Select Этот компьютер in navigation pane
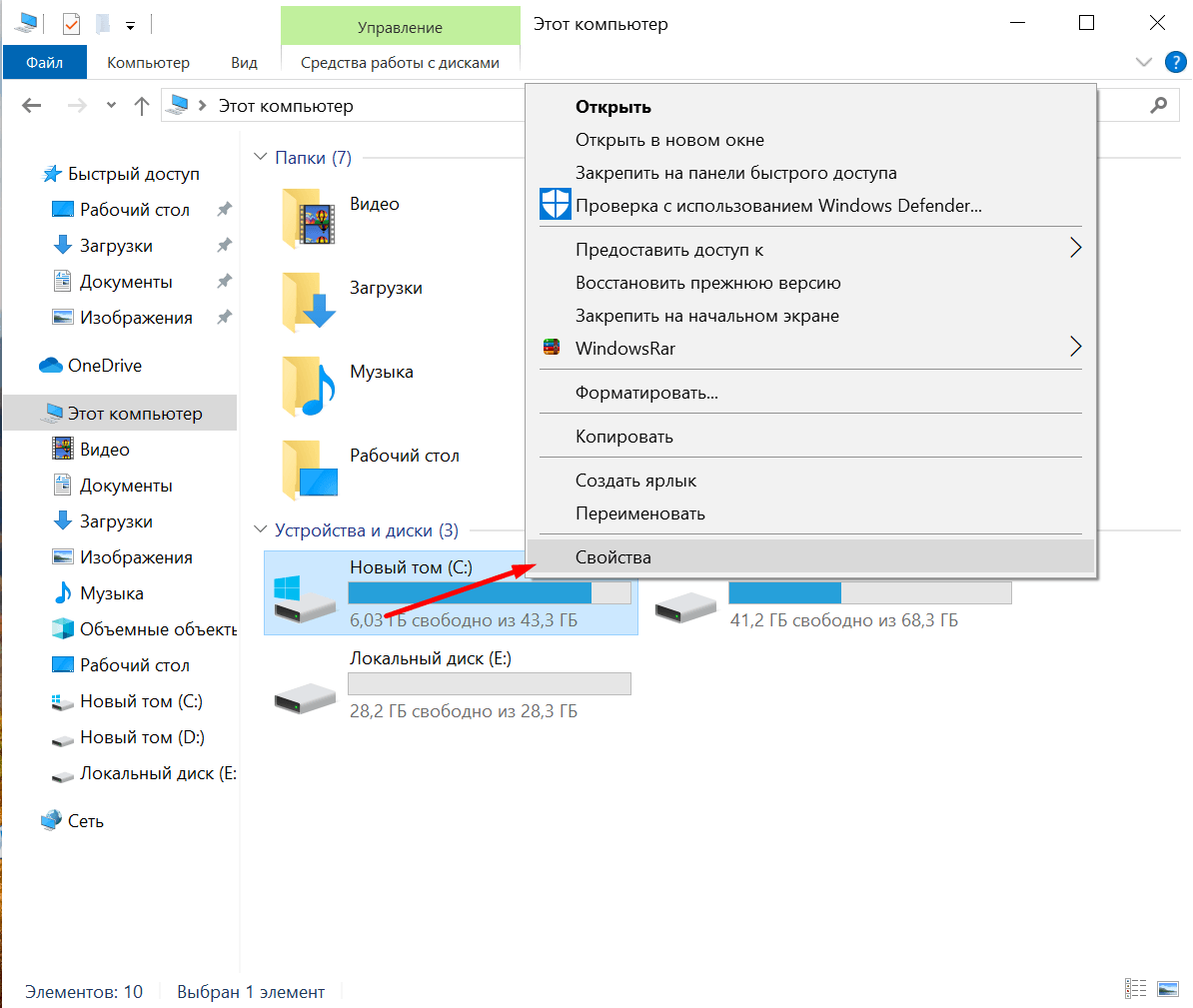 pyautogui.click(x=120, y=413)
